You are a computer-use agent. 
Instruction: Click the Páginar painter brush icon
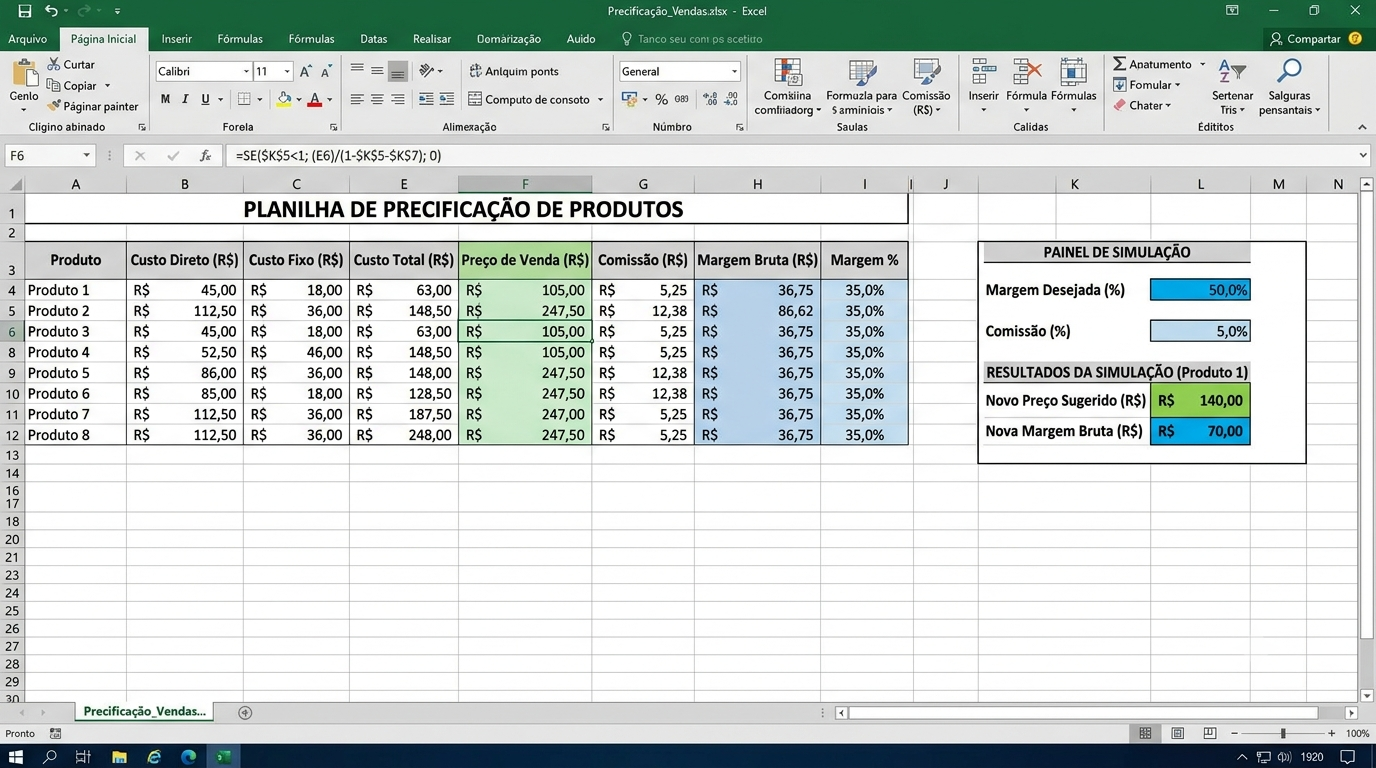point(54,106)
